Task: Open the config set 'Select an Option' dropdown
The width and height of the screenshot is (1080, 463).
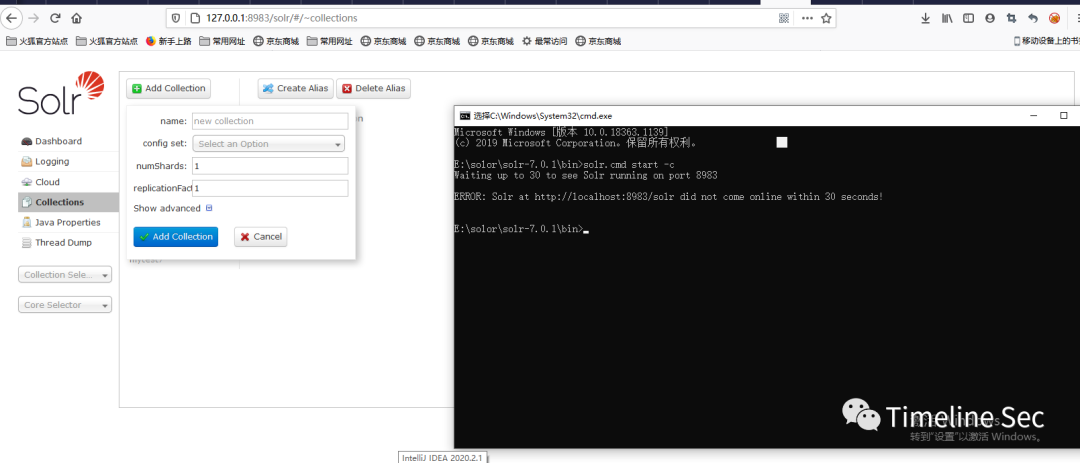Action: [x=269, y=144]
